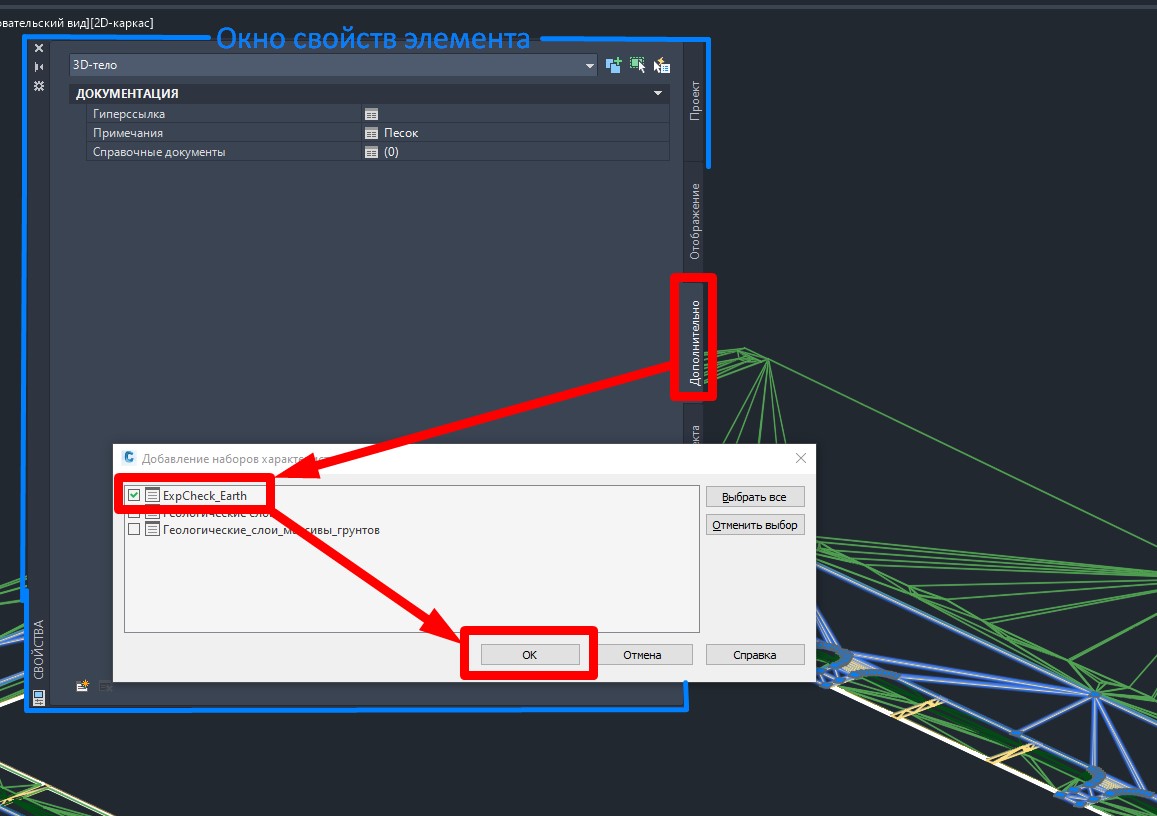
Task: Open Quick Select tool icon
Action: (x=661, y=66)
